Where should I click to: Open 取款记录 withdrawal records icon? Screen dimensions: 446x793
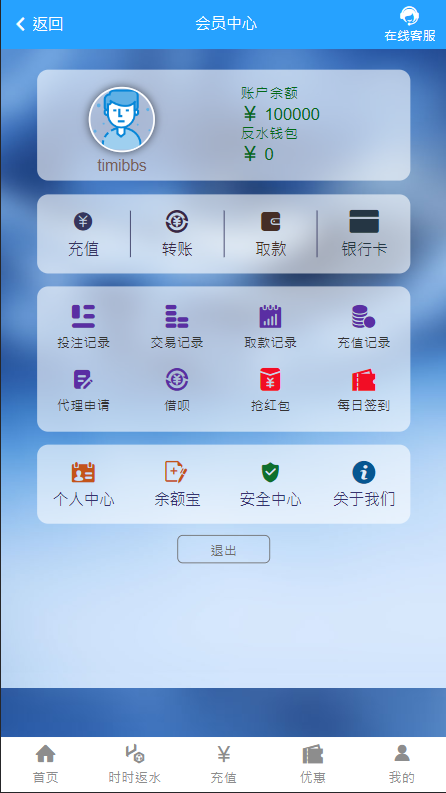click(271, 317)
